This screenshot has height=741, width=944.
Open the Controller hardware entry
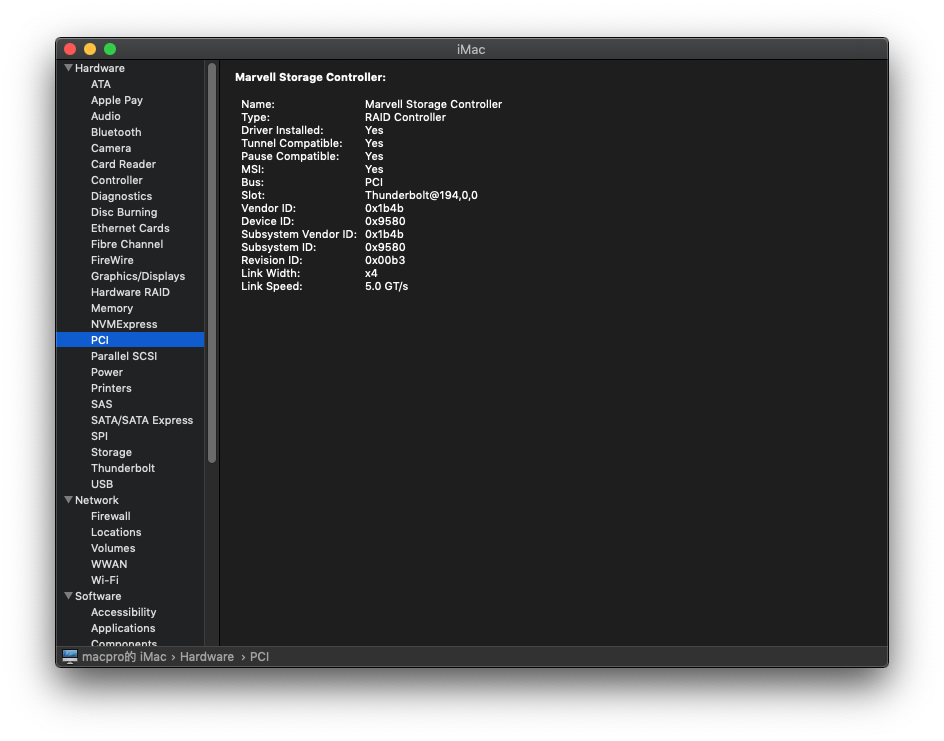(117, 180)
